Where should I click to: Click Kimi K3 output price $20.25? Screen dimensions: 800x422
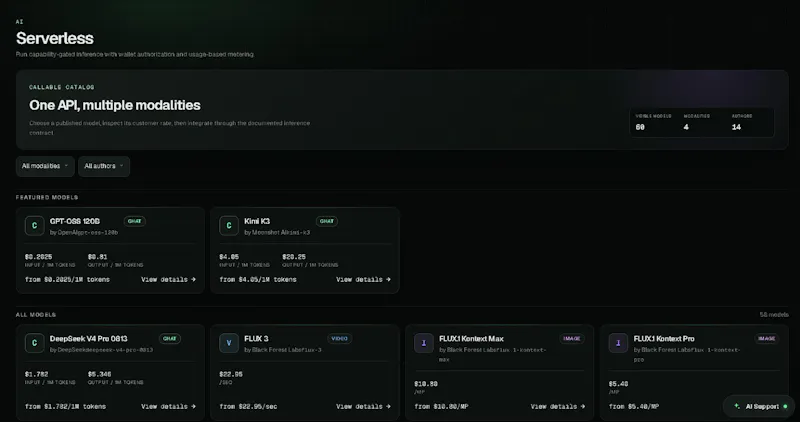(x=294, y=257)
